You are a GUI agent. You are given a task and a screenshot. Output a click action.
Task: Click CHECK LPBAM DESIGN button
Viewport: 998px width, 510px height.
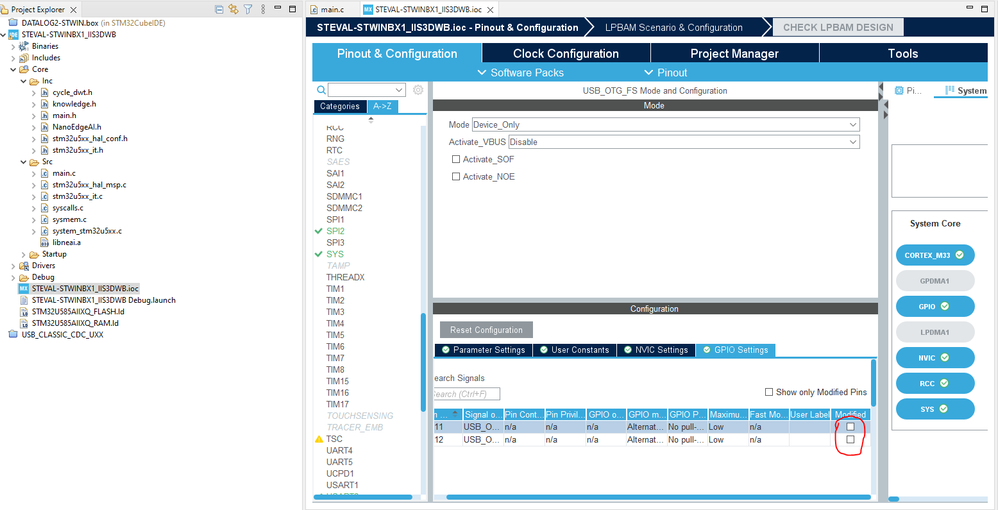click(x=838, y=27)
